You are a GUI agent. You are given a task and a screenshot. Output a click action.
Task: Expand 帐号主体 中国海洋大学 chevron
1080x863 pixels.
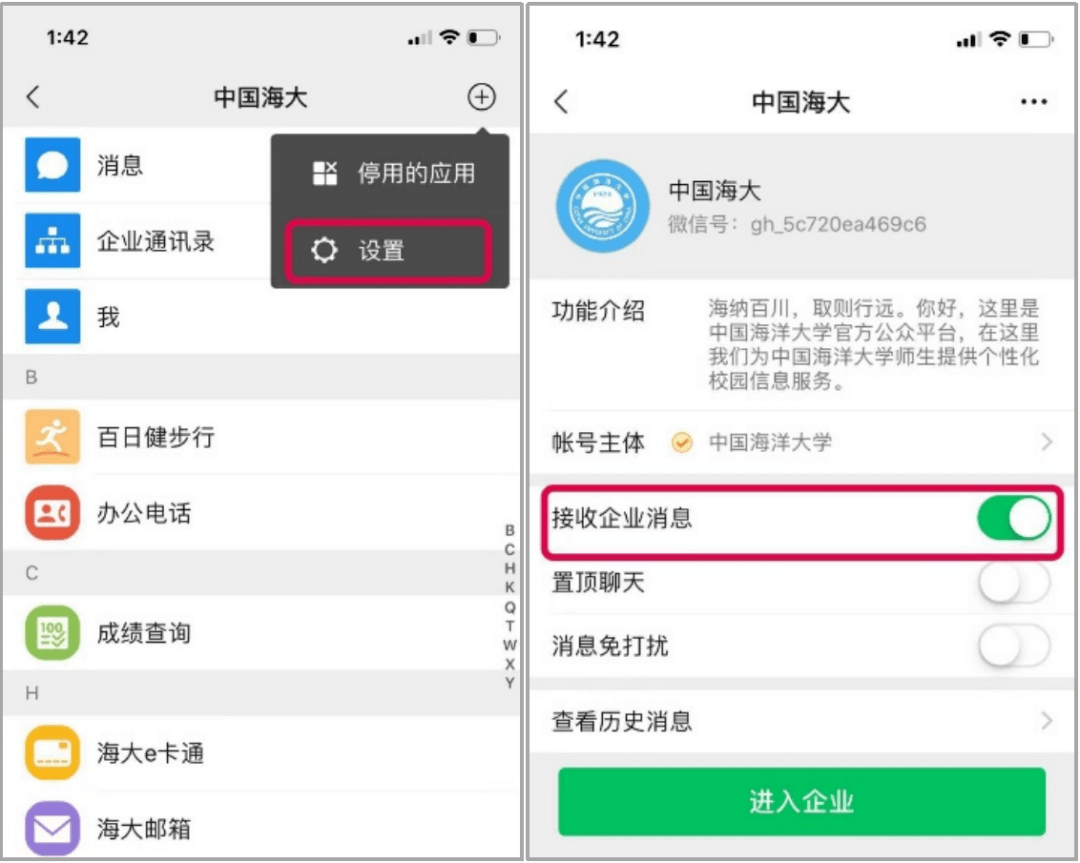pyautogui.click(x=1047, y=441)
